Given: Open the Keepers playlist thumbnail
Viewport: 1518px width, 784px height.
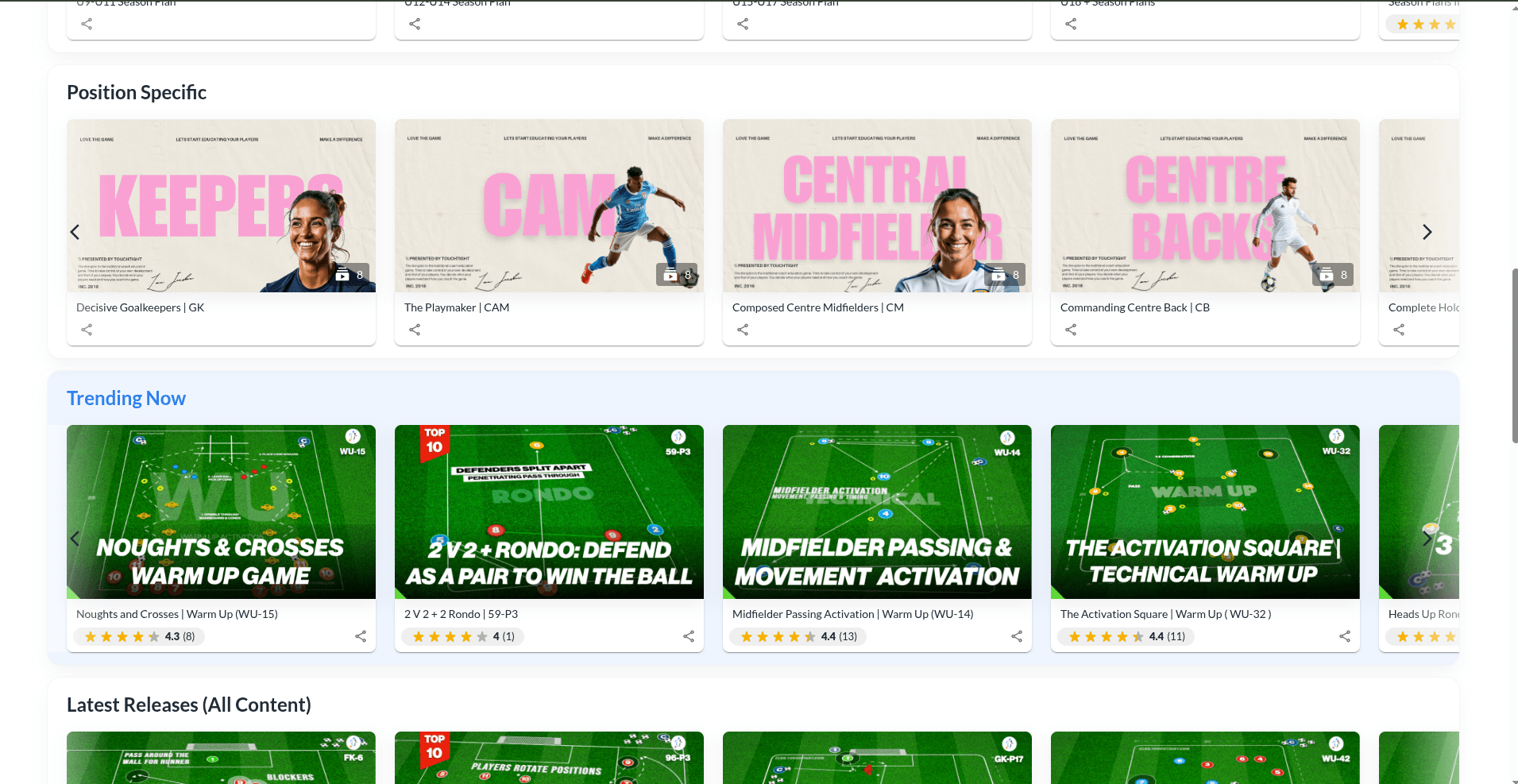Looking at the screenshot, I should tap(221, 206).
